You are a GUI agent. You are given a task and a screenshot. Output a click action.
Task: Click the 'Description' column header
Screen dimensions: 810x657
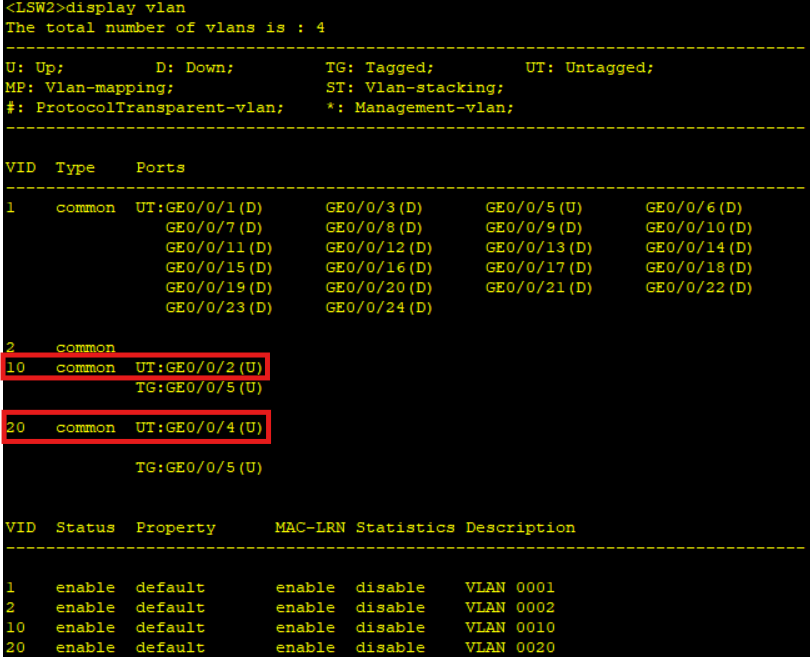[x=521, y=528]
